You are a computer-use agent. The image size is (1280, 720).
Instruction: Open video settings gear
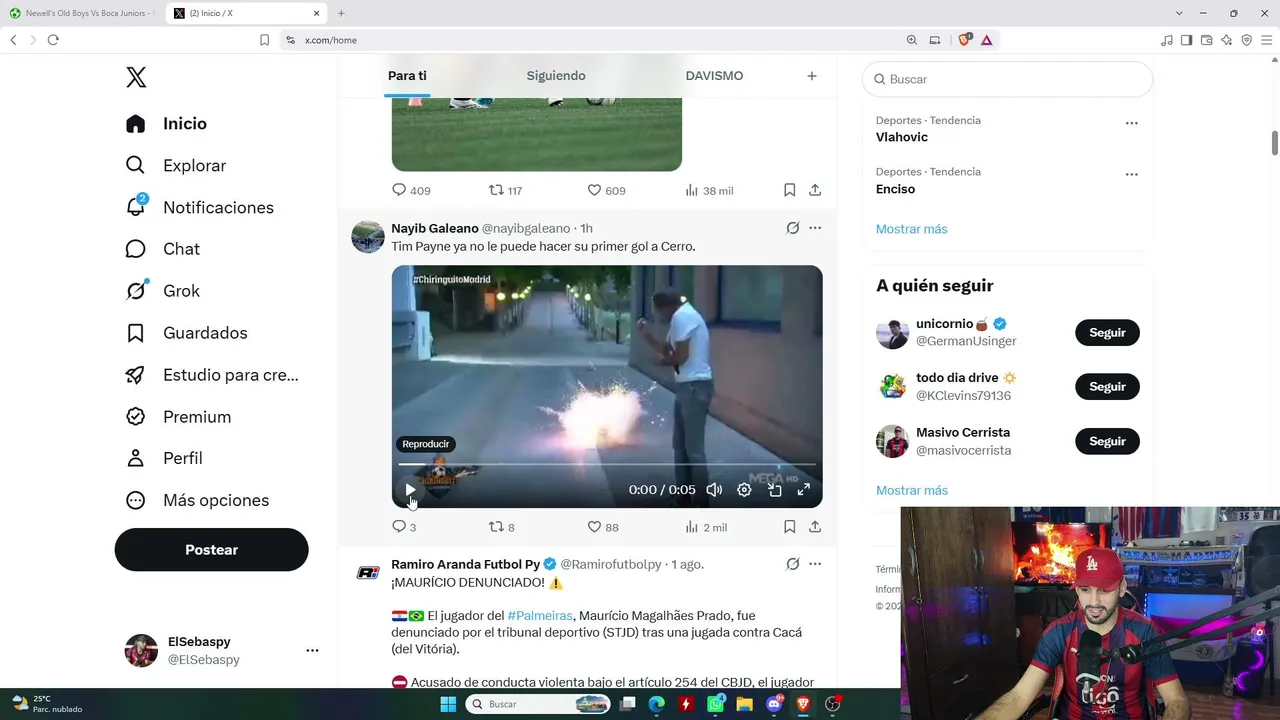744,490
